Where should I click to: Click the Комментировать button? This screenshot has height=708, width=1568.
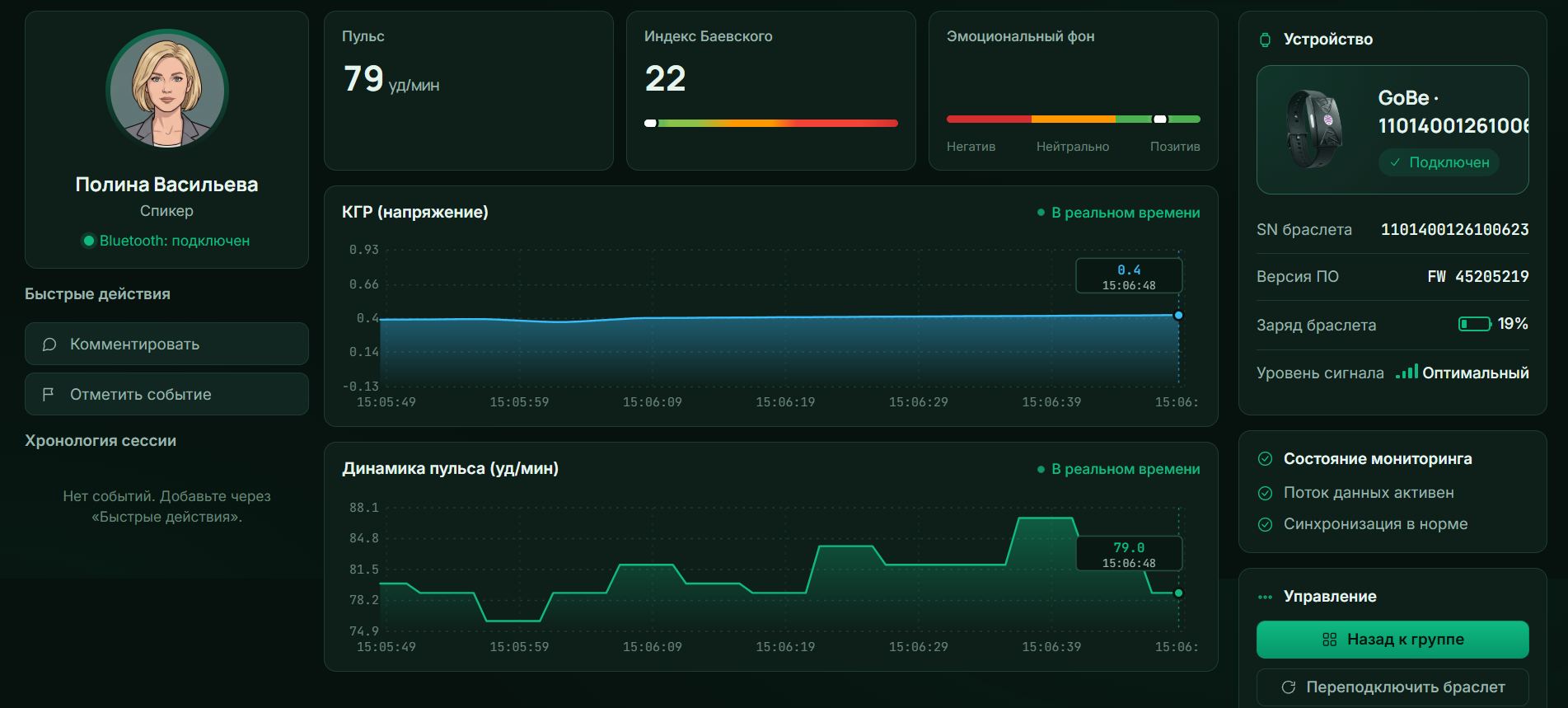pos(166,344)
